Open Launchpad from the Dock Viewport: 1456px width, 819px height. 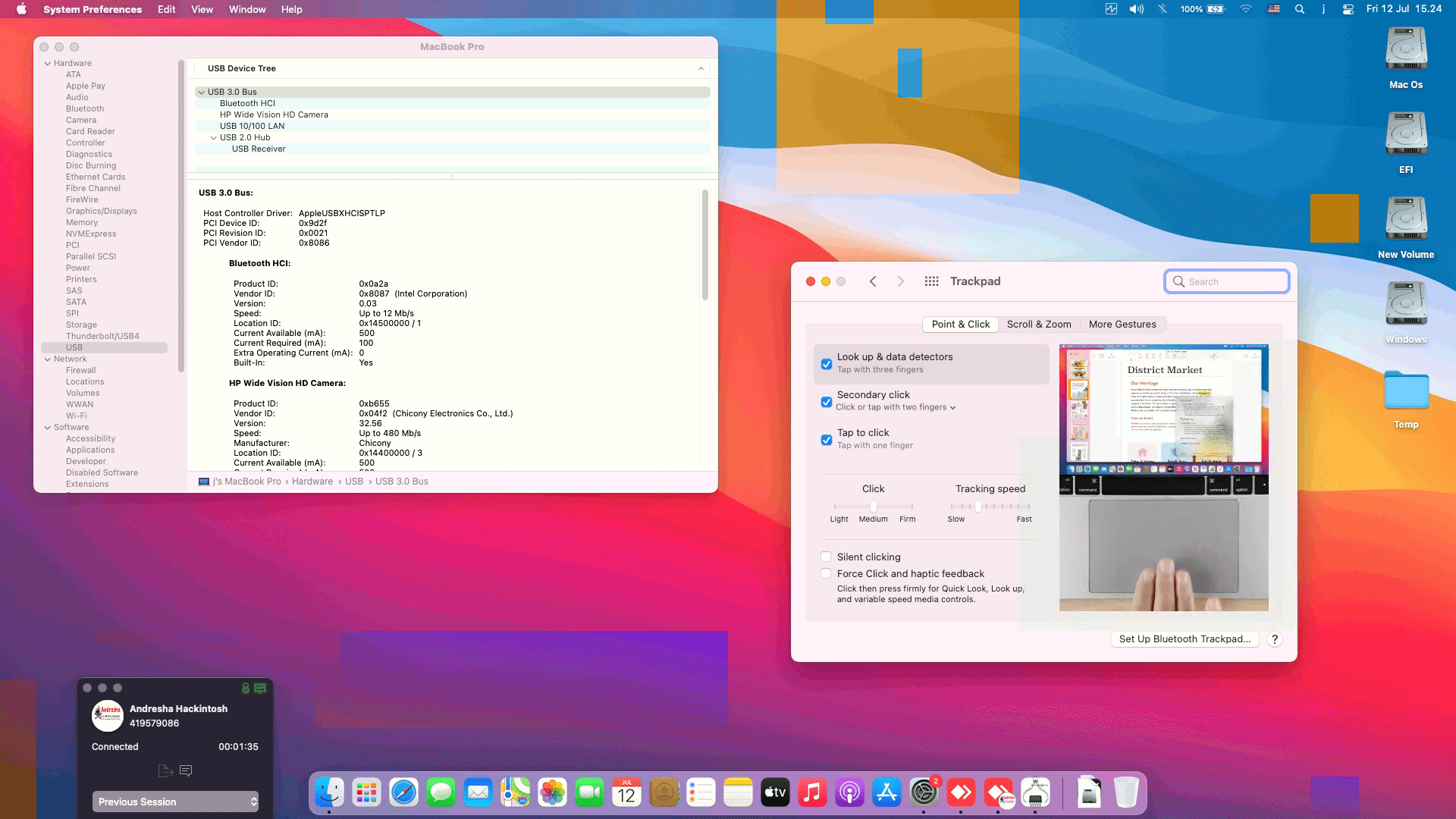(x=366, y=793)
